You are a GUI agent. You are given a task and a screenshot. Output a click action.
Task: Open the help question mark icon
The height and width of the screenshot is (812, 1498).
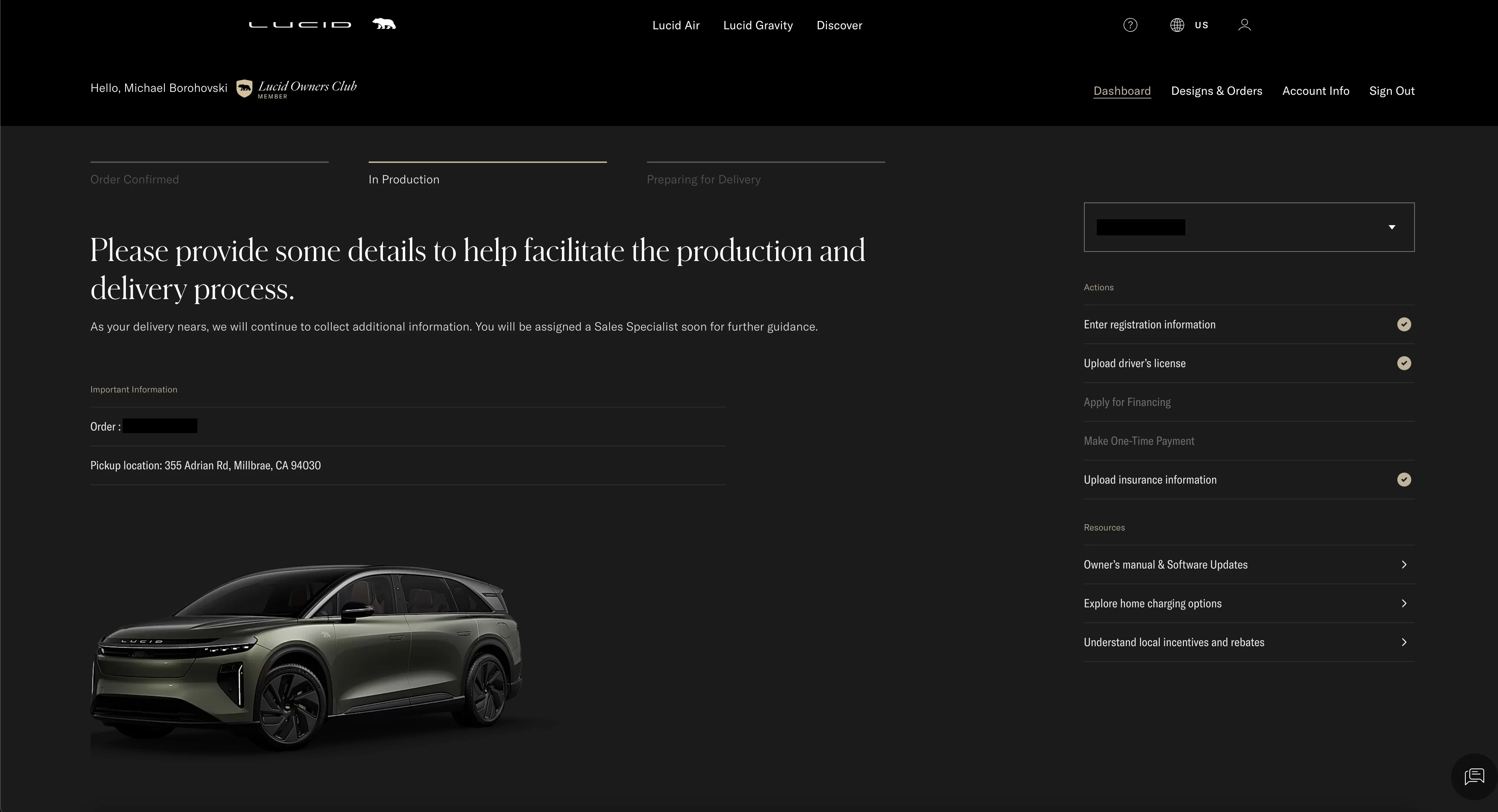(1130, 25)
